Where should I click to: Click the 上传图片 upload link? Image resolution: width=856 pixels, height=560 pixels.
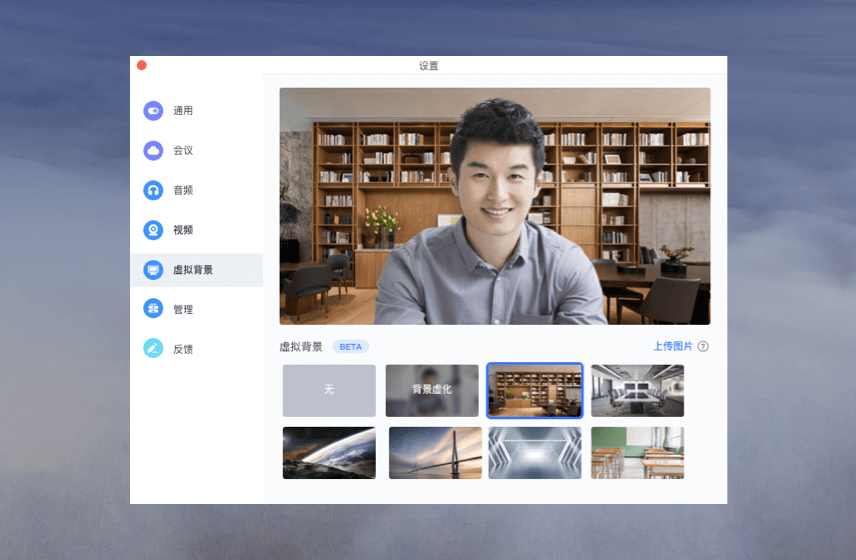pyautogui.click(x=673, y=346)
